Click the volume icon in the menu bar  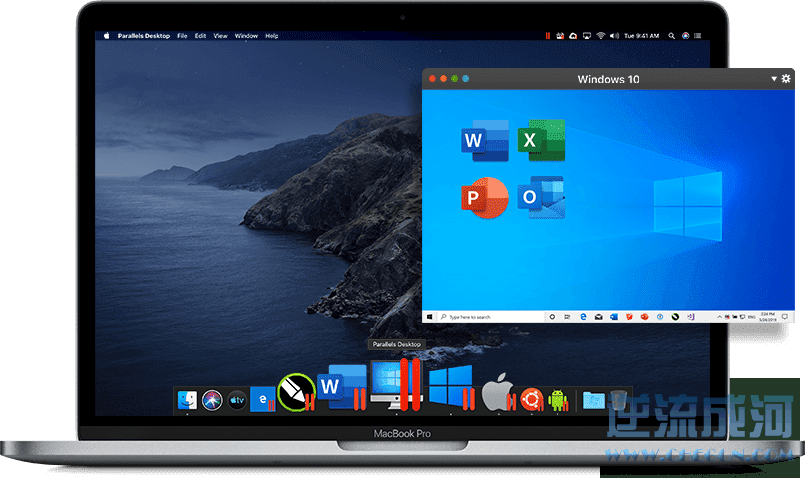point(614,36)
